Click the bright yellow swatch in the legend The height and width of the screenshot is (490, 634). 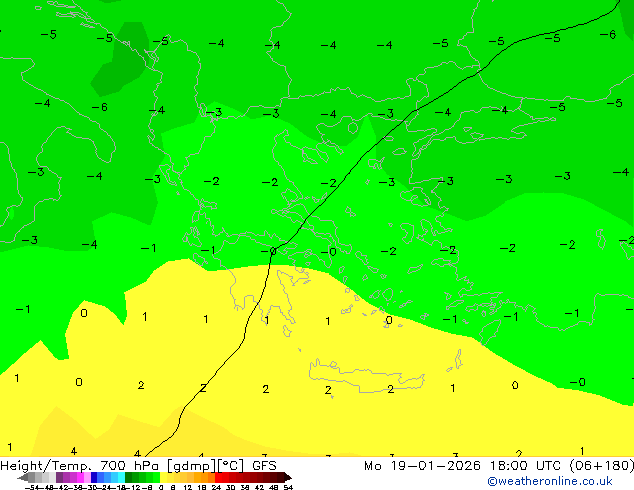point(163,477)
